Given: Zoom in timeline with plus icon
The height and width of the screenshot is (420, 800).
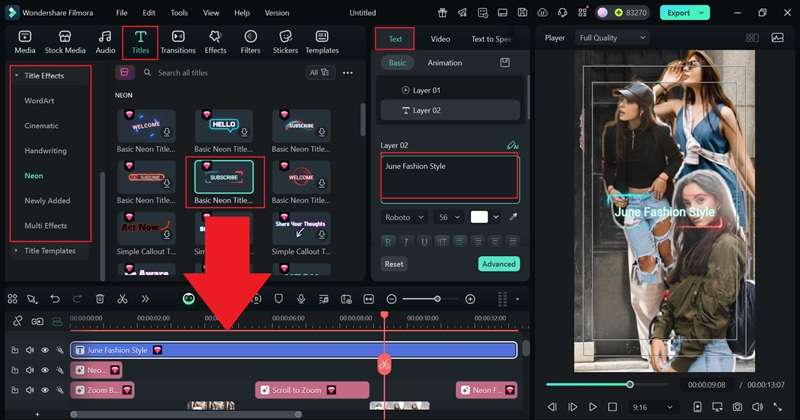Looking at the screenshot, I should (x=470, y=299).
